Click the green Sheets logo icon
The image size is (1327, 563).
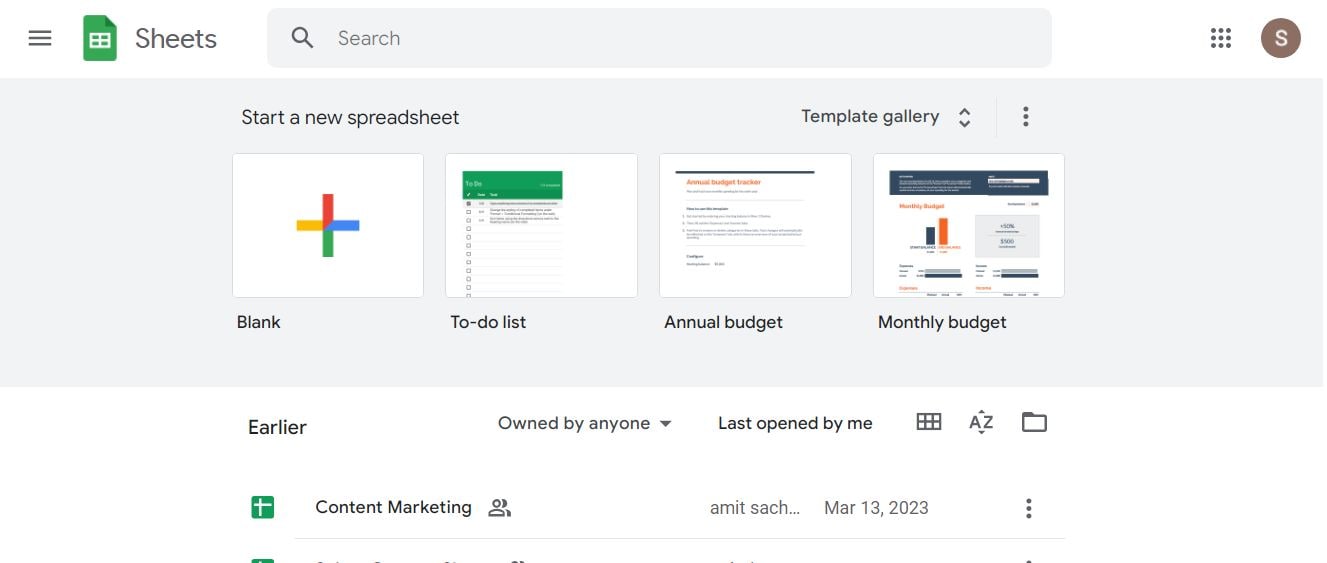click(100, 39)
